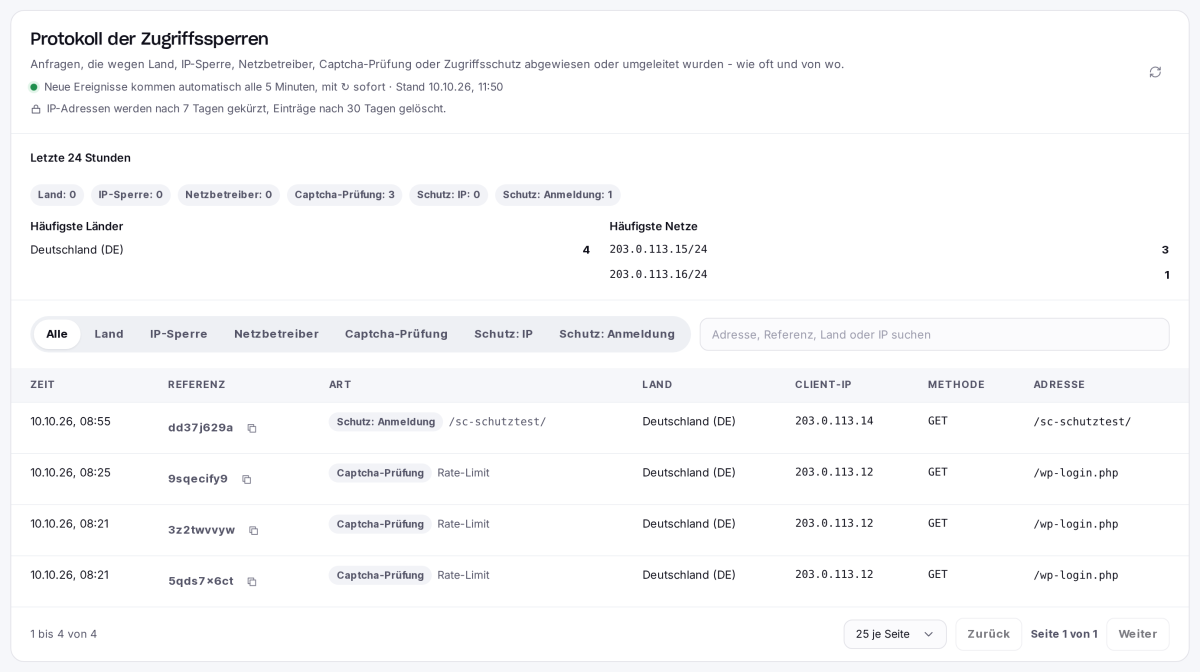Screen dimensions: 1200x672
Task: Click the copy icon in the 08:21 row below 3z2twvvyw
Action: coord(252,581)
